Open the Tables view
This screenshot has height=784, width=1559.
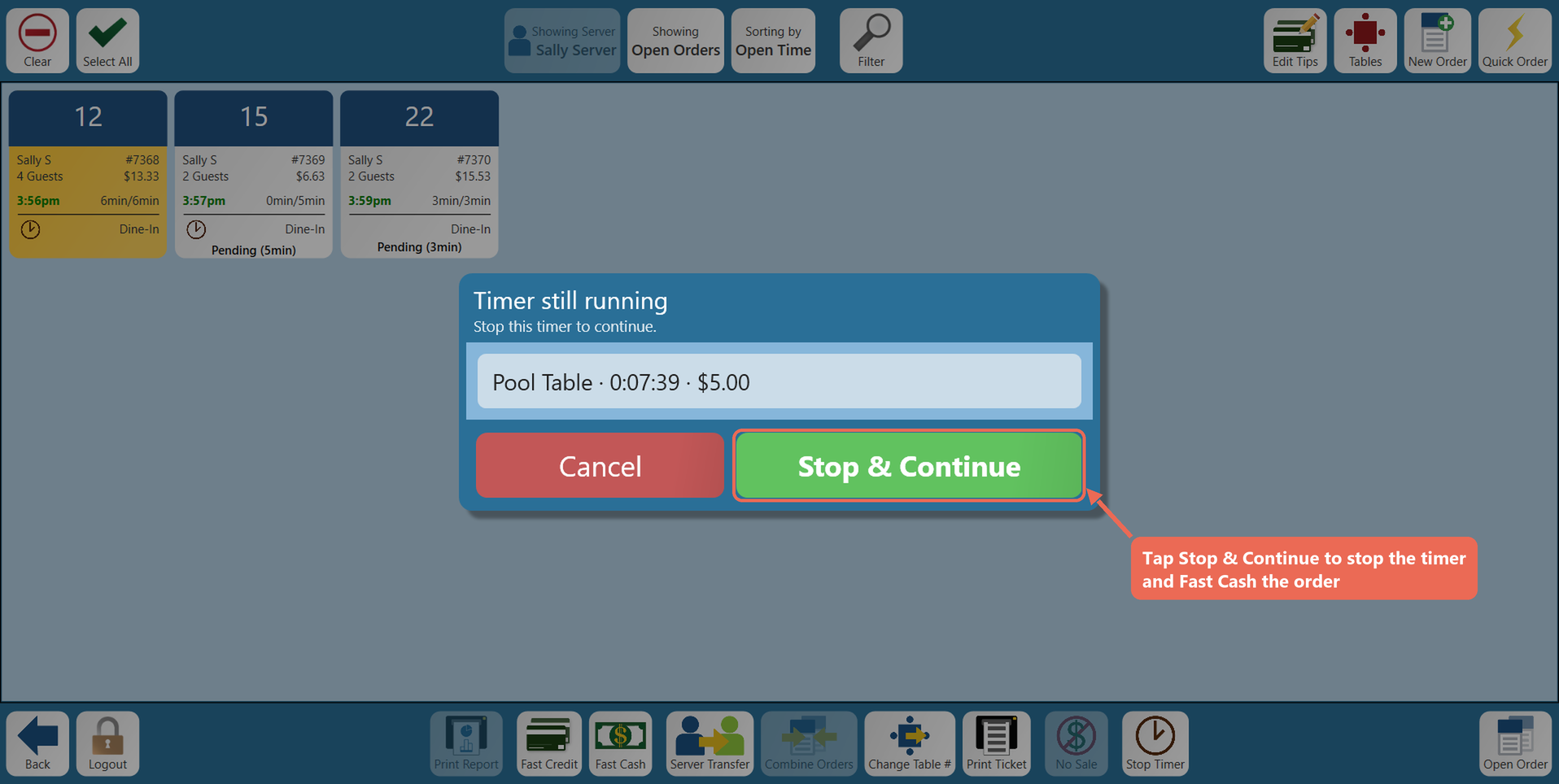click(x=1365, y=41)
